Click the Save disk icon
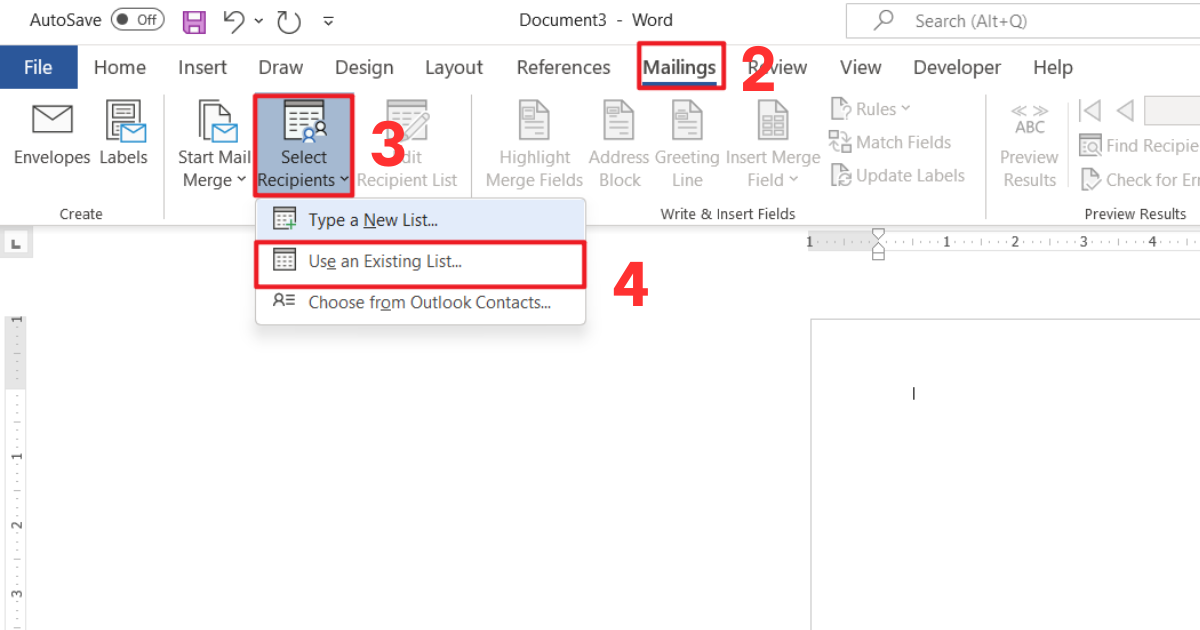Screen dimensions: 1200x630 tap(196, 21)
